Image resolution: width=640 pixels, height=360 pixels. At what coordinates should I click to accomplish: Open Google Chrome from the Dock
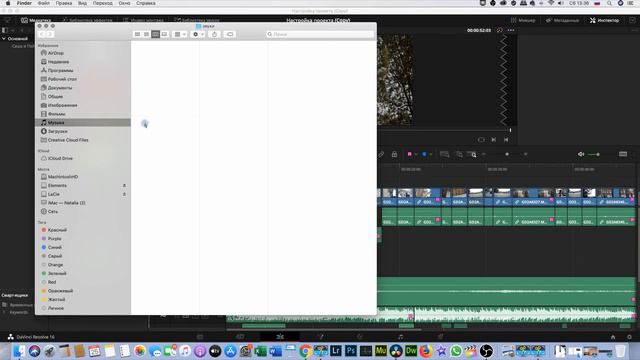click(x=305, y=351)
